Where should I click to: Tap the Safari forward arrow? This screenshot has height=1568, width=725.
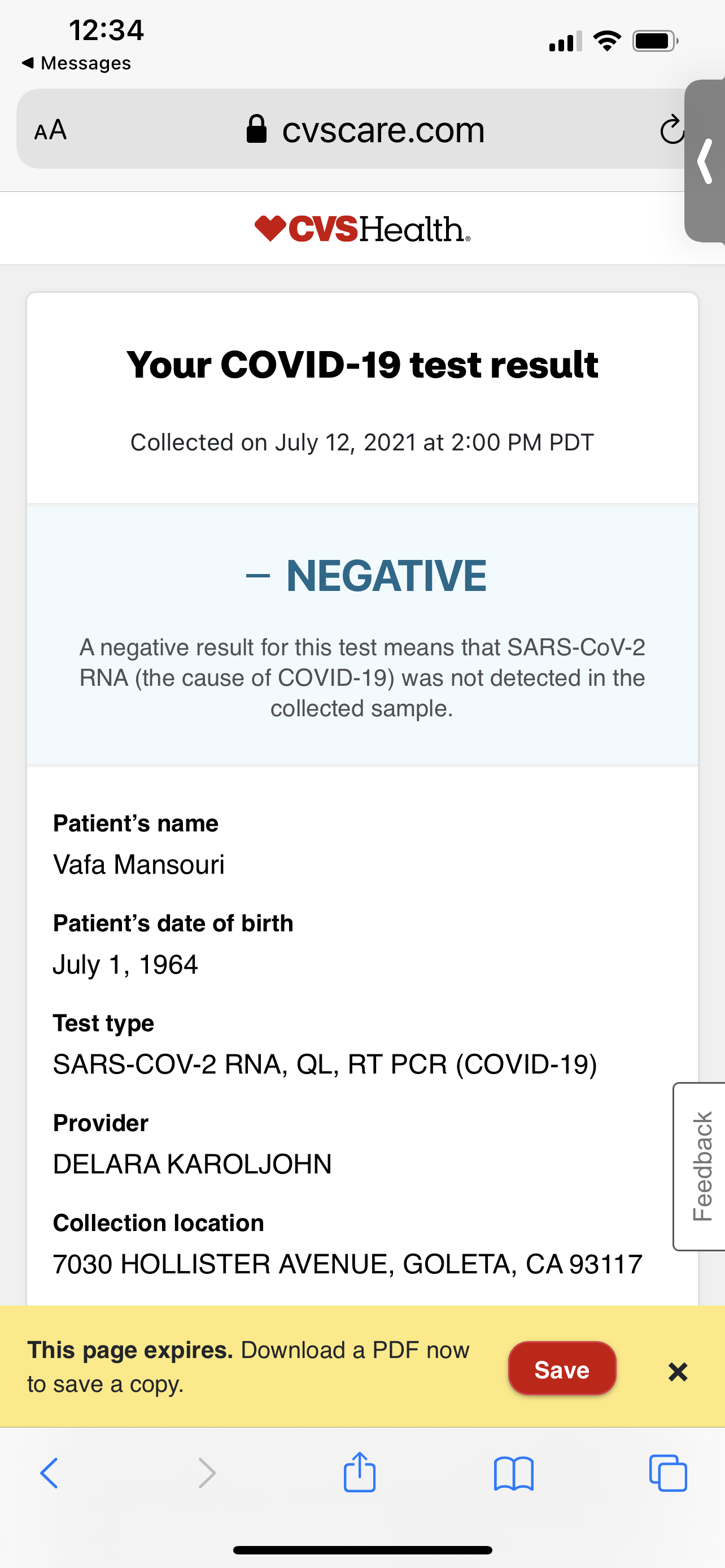(x=207, y=1474)
